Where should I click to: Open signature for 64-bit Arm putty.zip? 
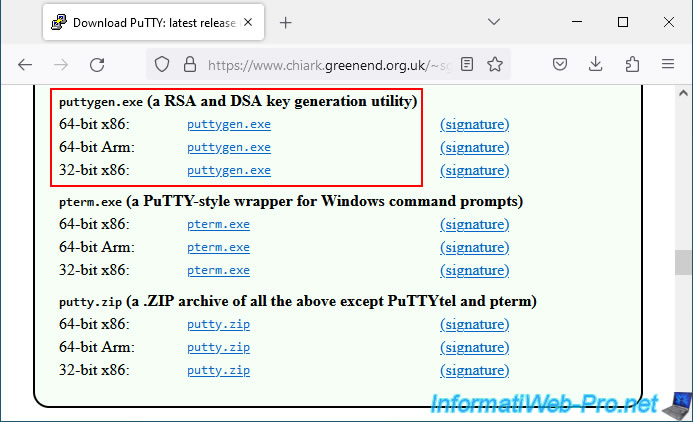pos(474,347)
